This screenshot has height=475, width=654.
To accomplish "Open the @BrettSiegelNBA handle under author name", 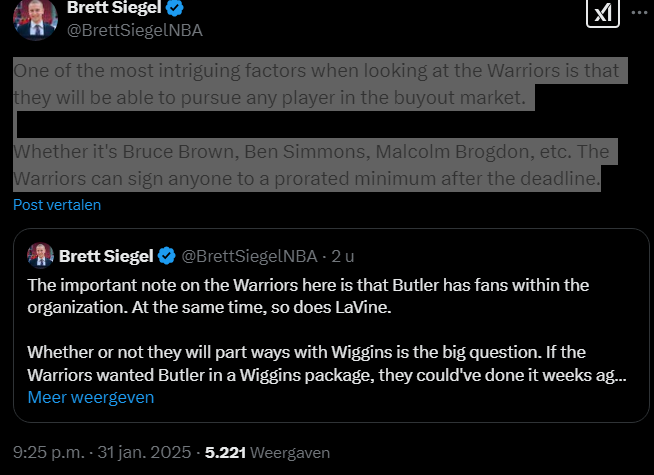I will coord(134,30).
